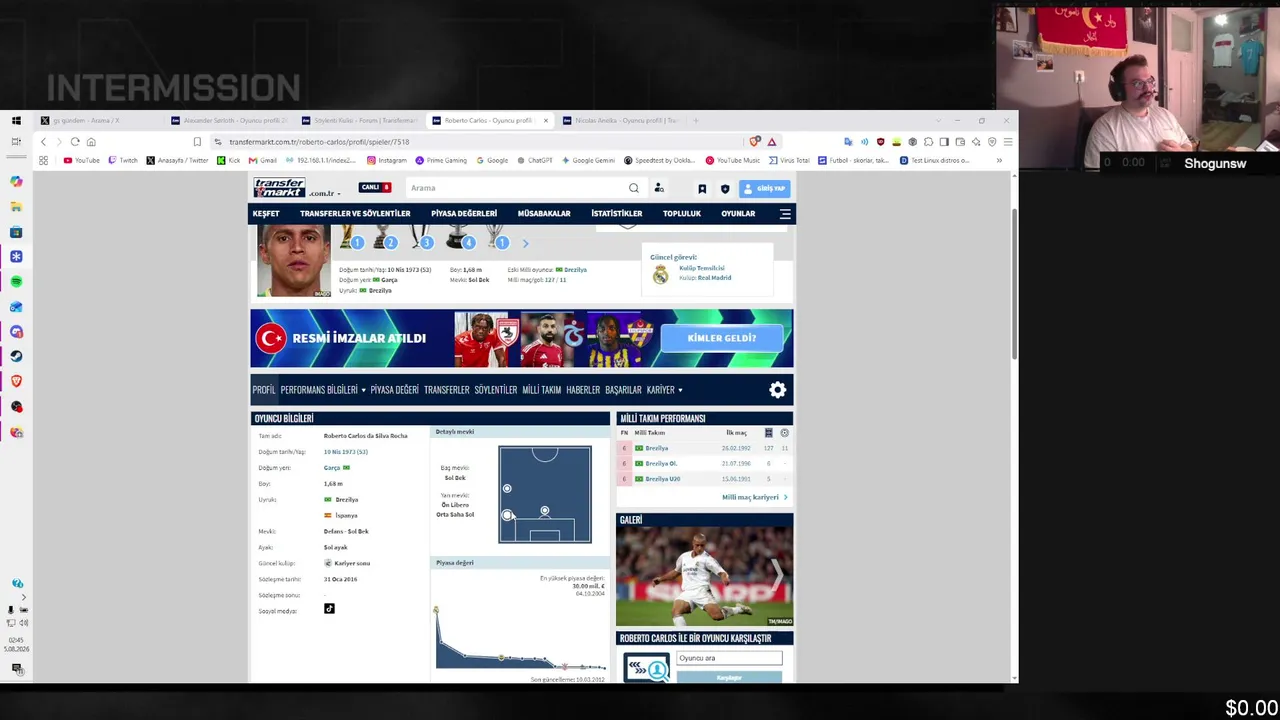Click the trophy with badge number 4
Screen dimensions: 1280x720
coord(459,237)
